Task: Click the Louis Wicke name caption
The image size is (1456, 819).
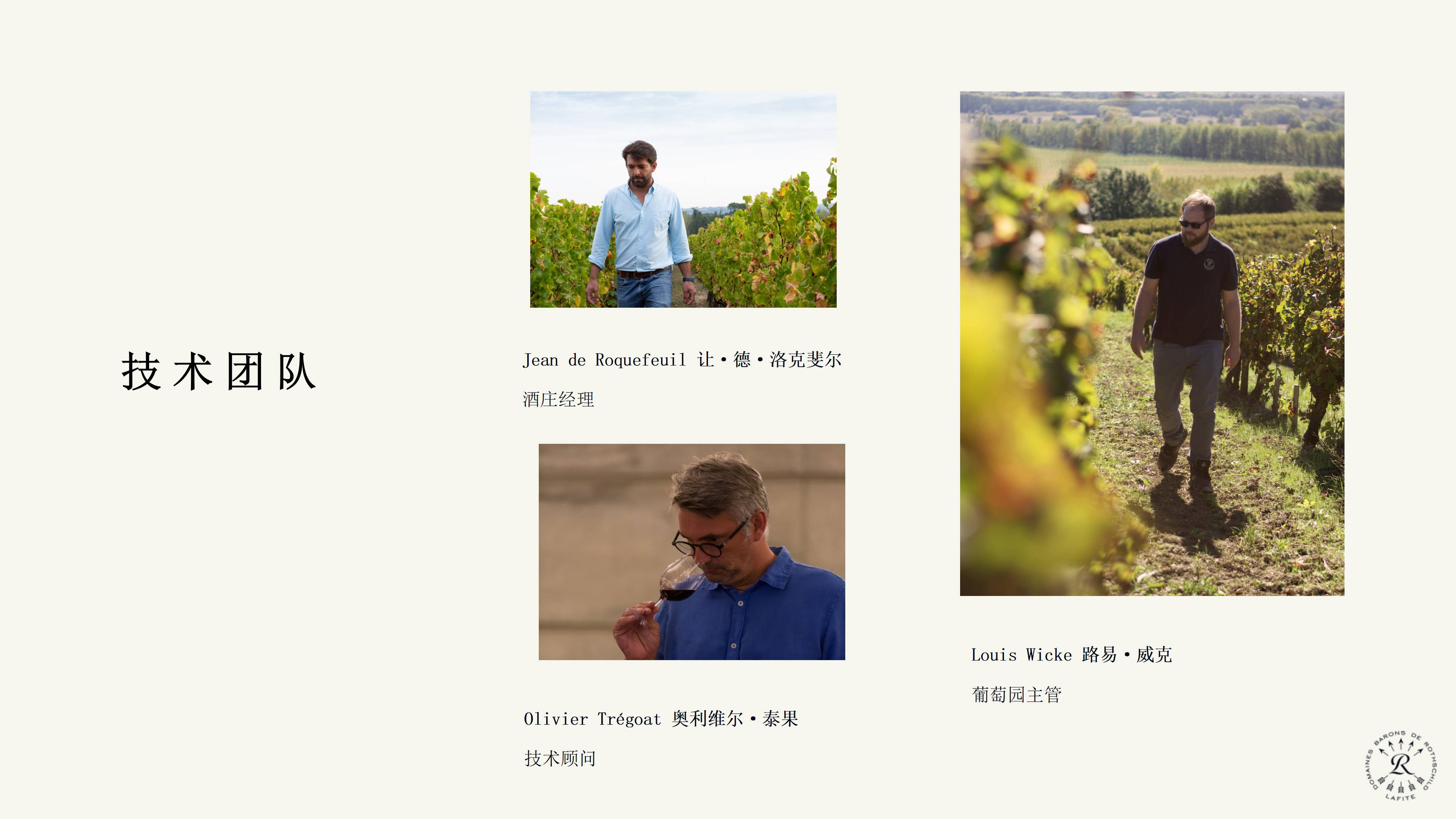Action: pyautogui.click(x=1072, y=655)
